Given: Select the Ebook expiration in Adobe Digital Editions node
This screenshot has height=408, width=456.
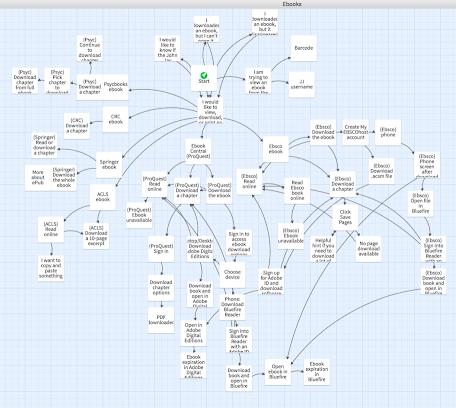Looking at the screenshot, I should [x=193, y=365].
